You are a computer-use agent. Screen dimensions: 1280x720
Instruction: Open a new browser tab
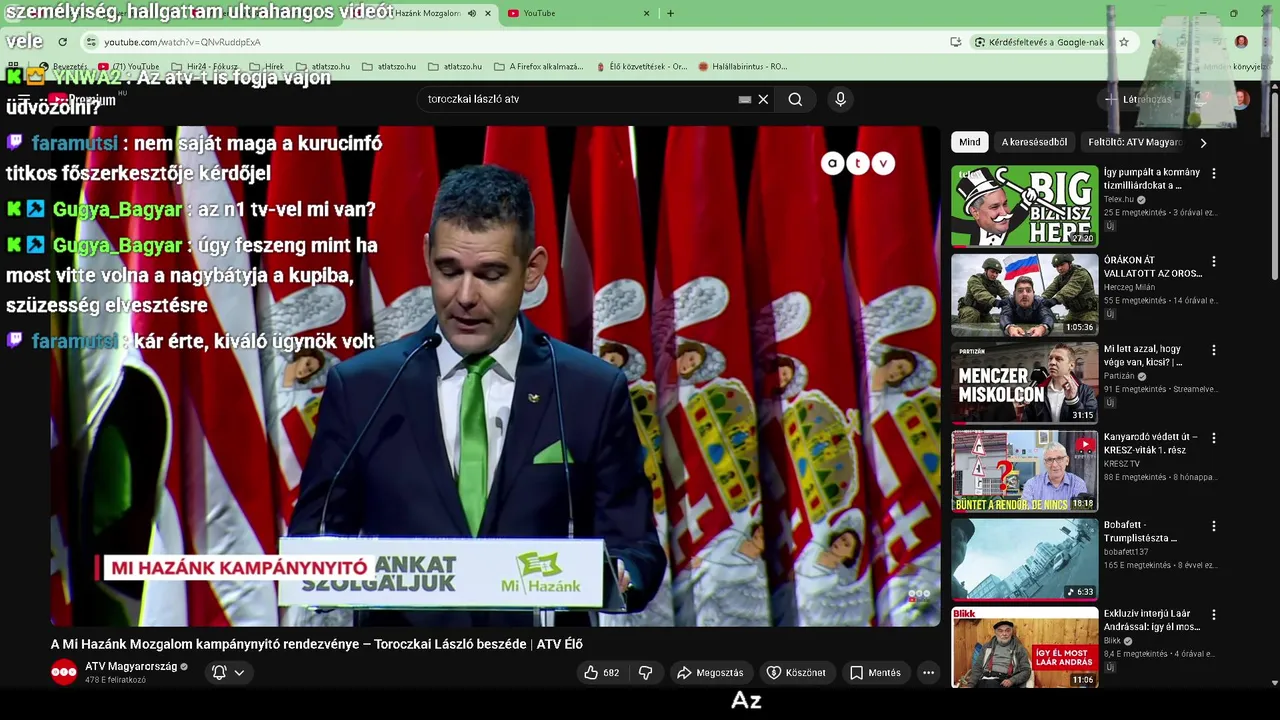pos(670,13)
